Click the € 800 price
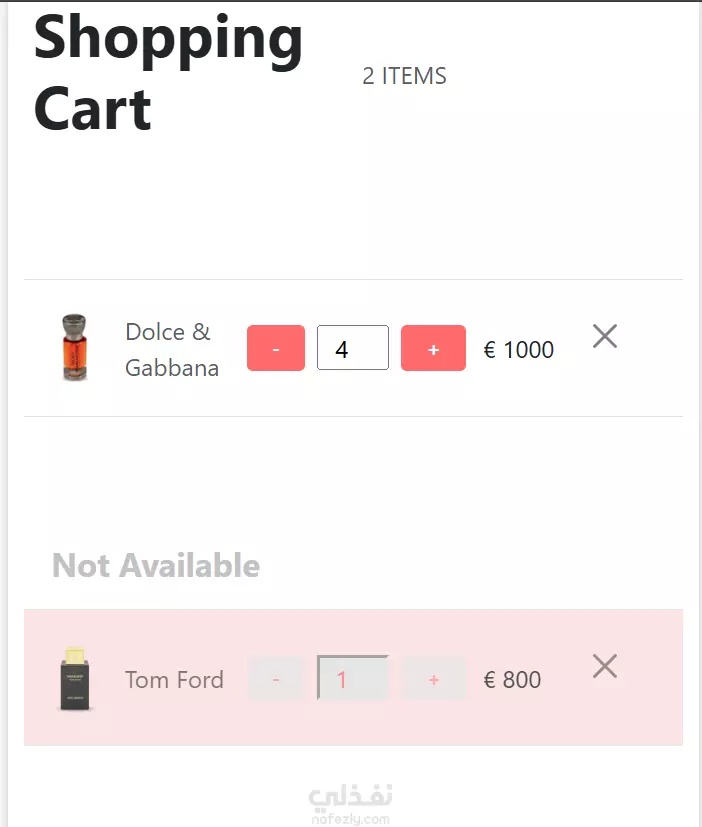 (512, 680)
